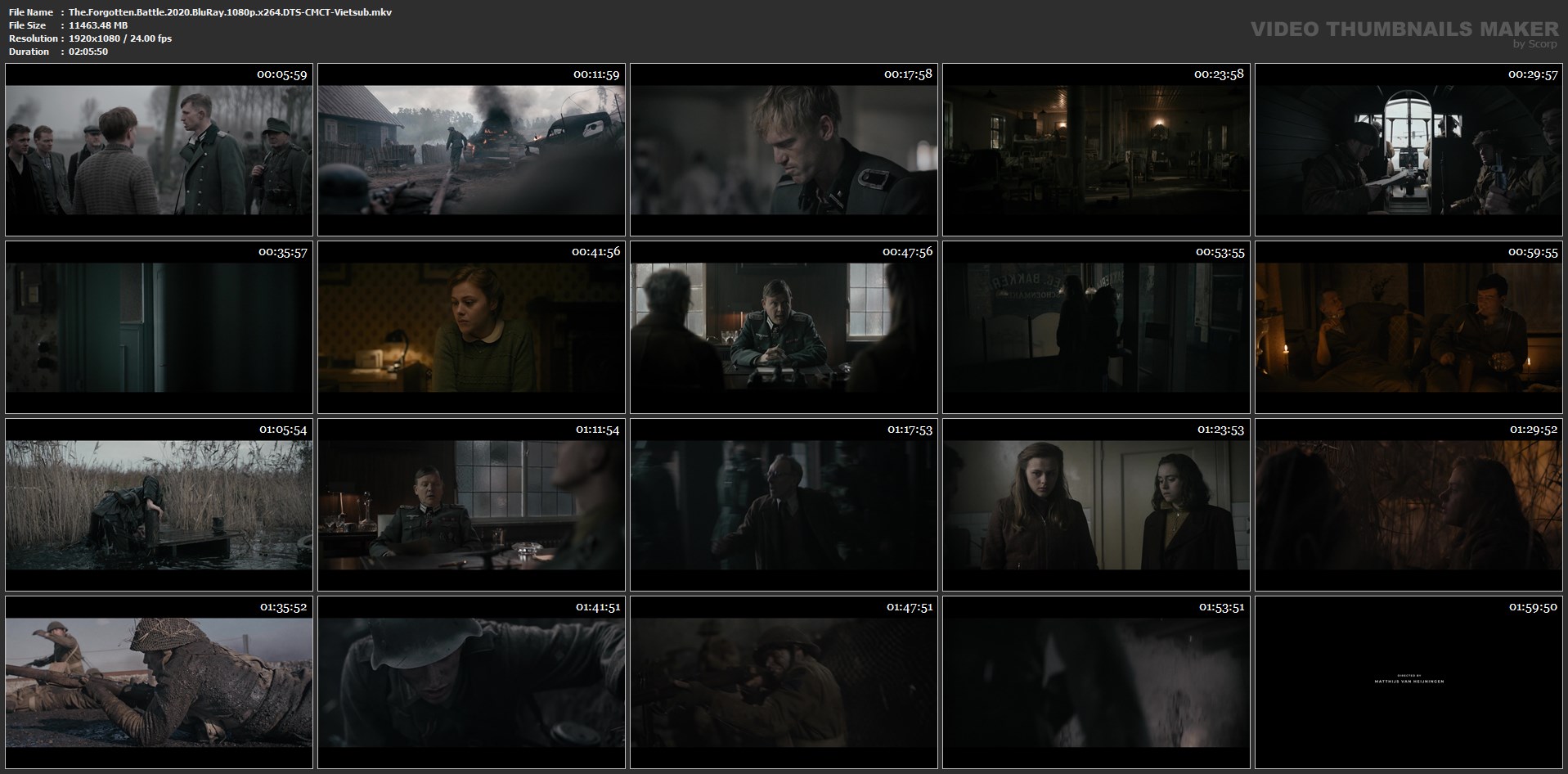Open the dark blurred frame at 01:53:51
This screenshot has height=774, width=1568.
(1096, 682)
